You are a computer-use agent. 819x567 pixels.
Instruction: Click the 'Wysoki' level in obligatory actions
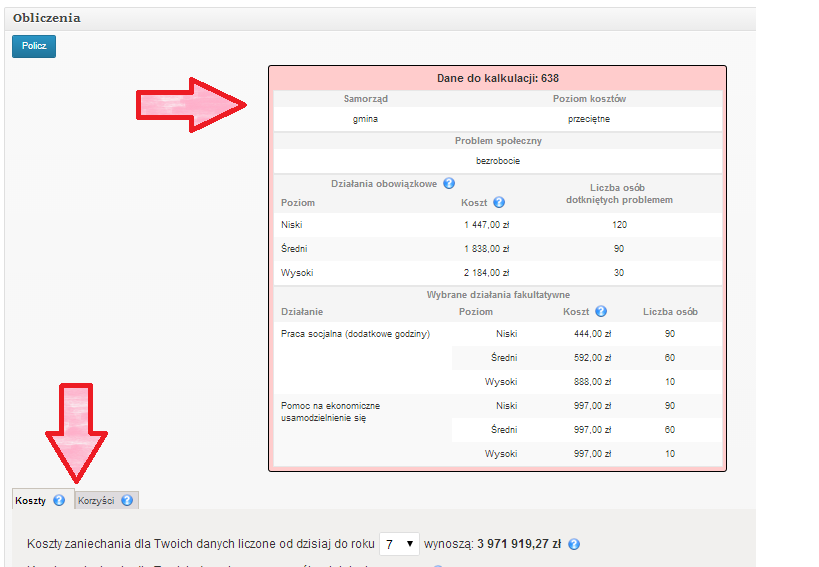pos(297,273)
